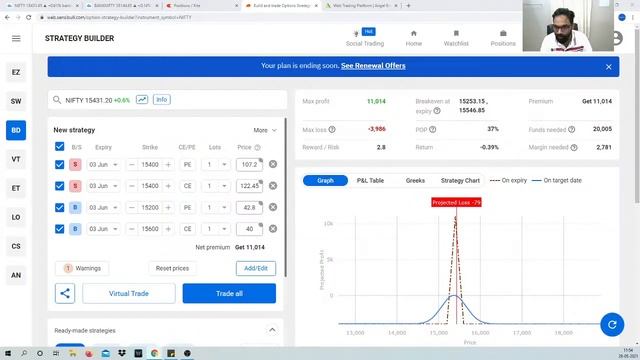Show Breakeven at expiry help icon
This screenshot has height=360, width=640.
[437, 111]
